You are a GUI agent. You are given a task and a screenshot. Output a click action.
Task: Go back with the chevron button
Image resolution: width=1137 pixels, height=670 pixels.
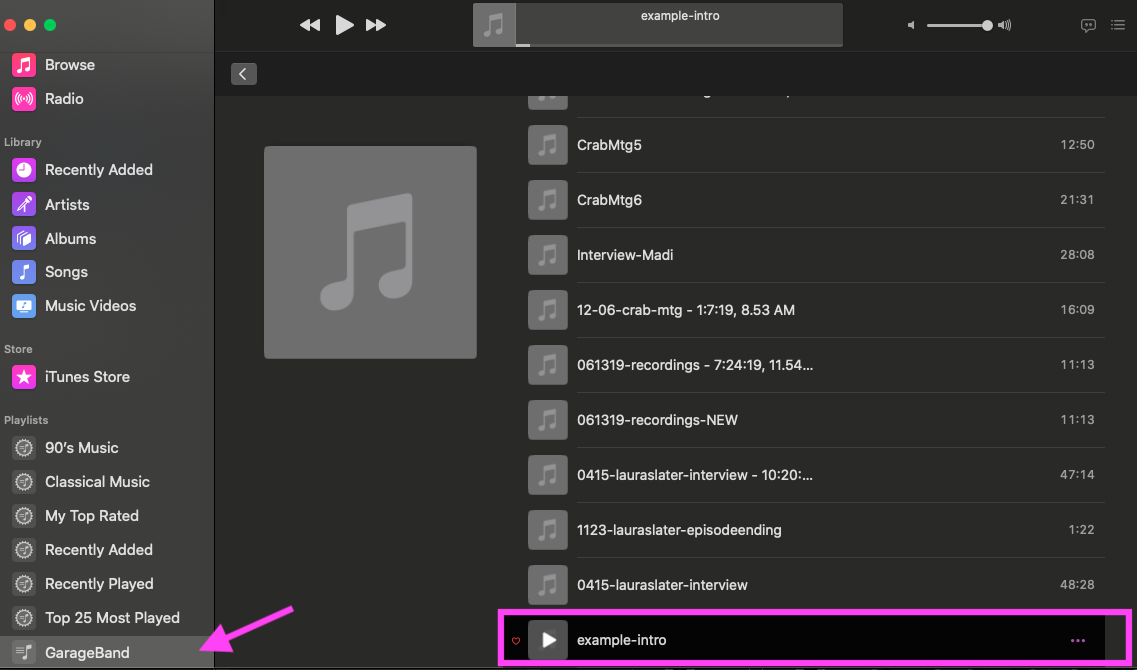244,74
